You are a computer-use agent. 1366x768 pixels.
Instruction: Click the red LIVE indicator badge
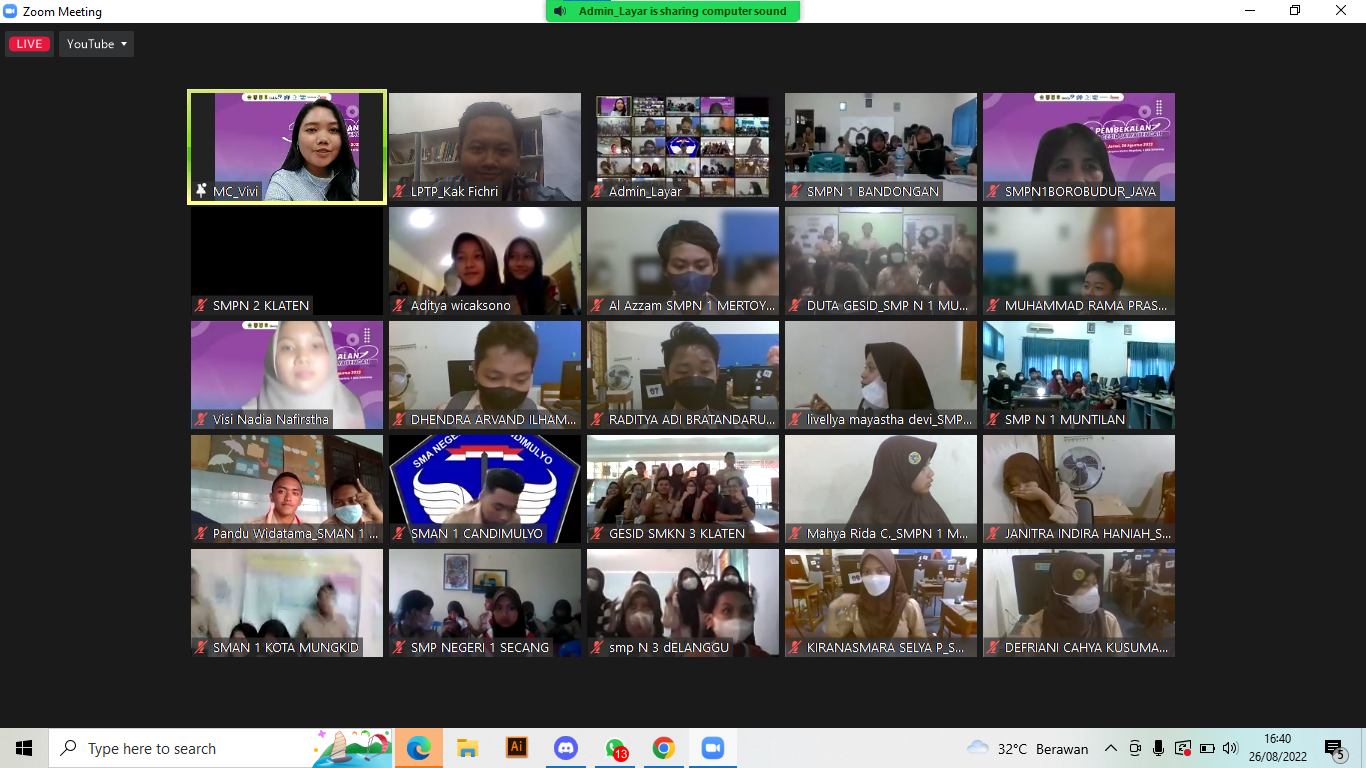[x=29, y=44]
